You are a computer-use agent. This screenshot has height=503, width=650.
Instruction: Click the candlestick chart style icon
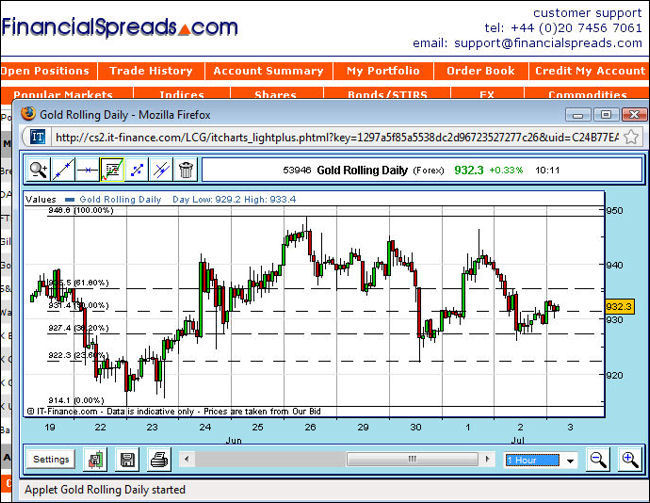click(x=95, y=459)
